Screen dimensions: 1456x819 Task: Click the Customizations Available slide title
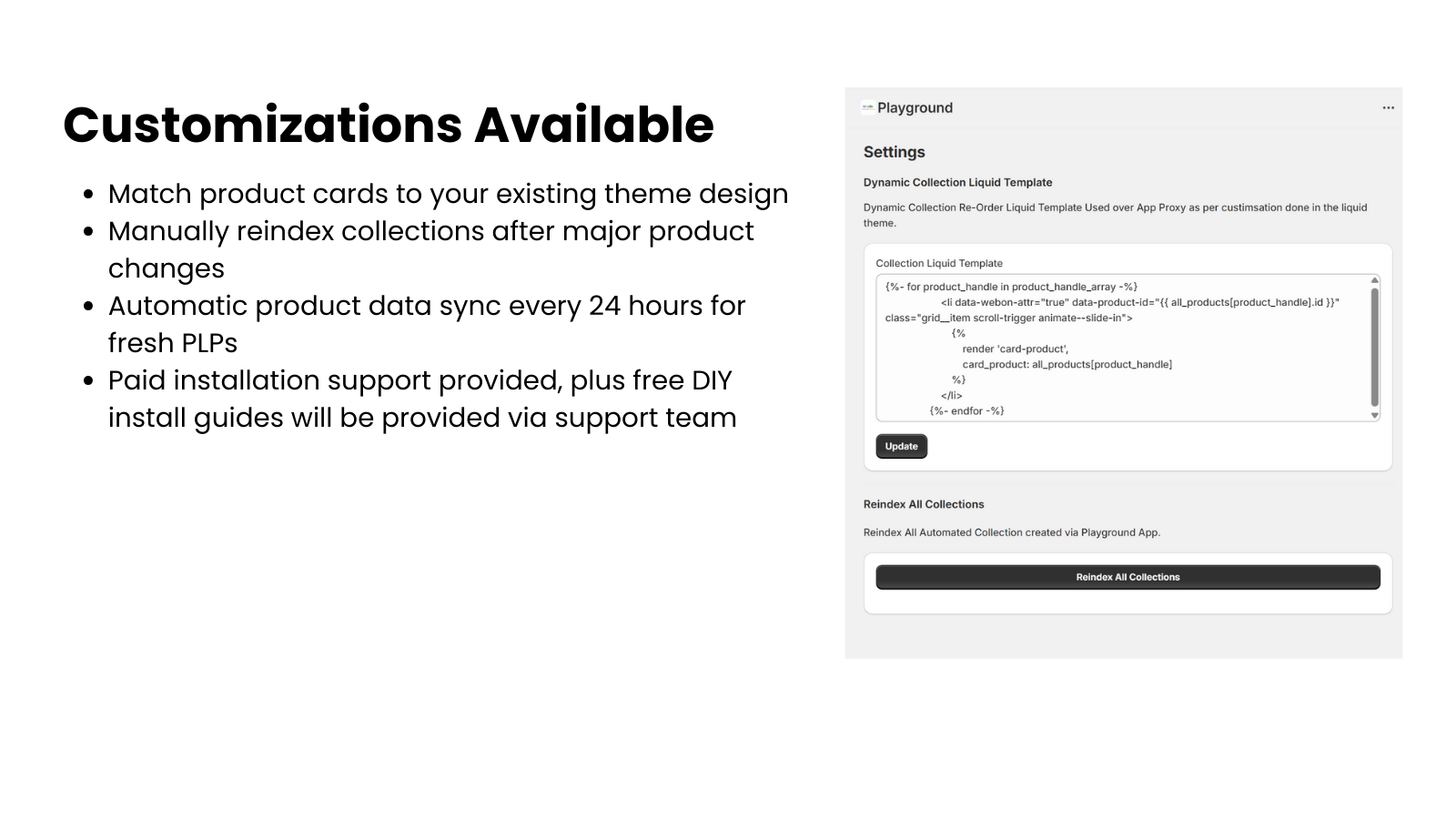point(389,125)
